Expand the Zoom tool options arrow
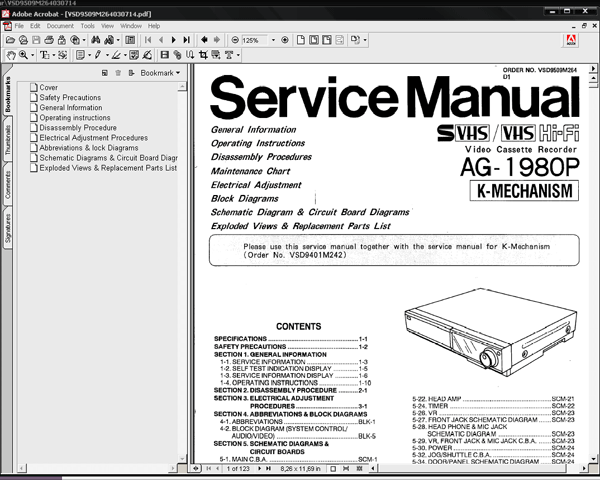This screenshot has width=600, height=480. click(x=33, y=56)
